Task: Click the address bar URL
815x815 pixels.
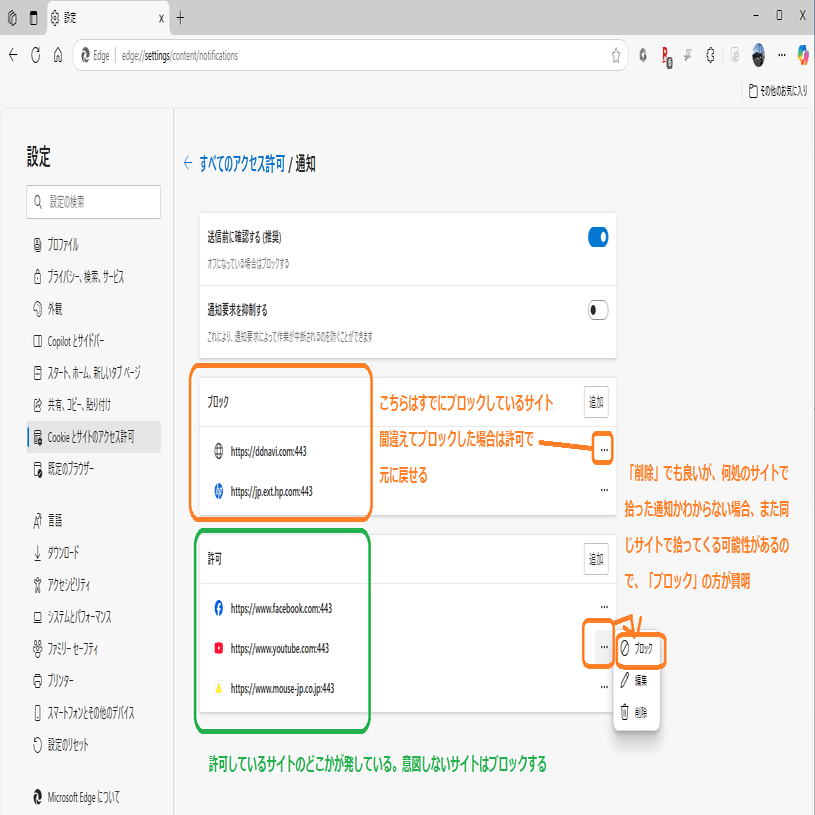Action: point(180,56)
